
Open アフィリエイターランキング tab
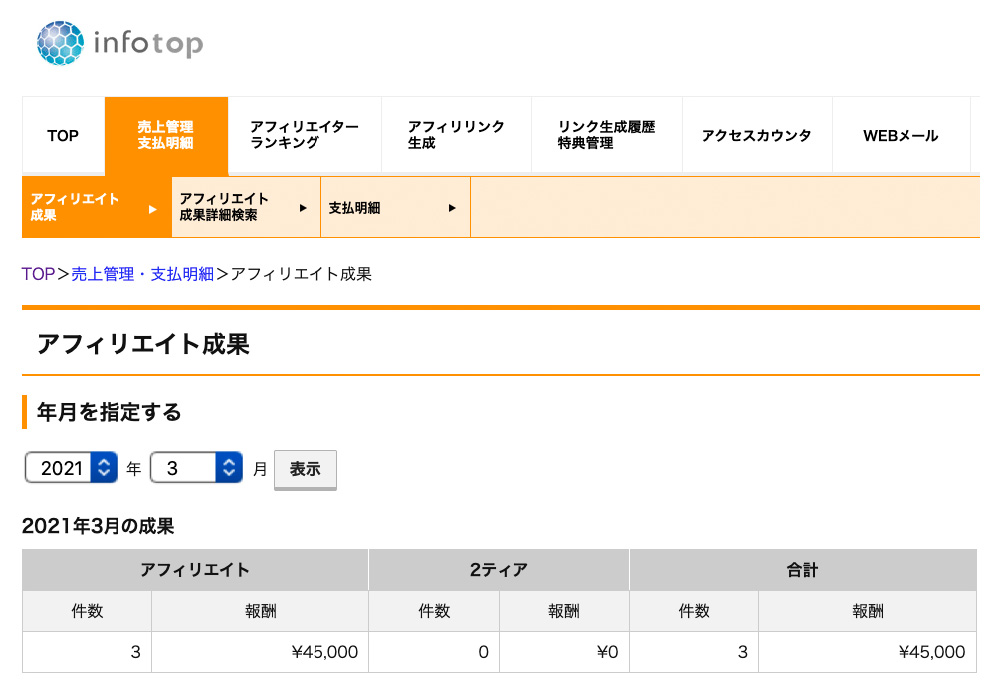coord(304,136)
